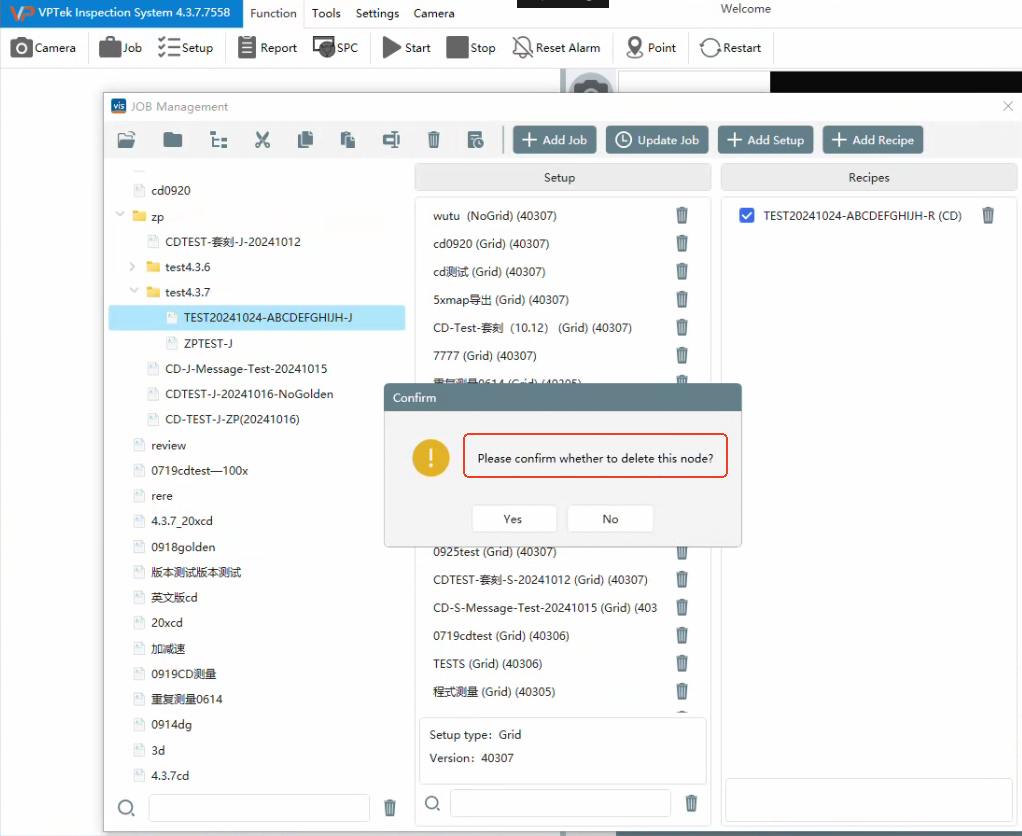
Task: Select the review job in tree
Action: [168, 445]
